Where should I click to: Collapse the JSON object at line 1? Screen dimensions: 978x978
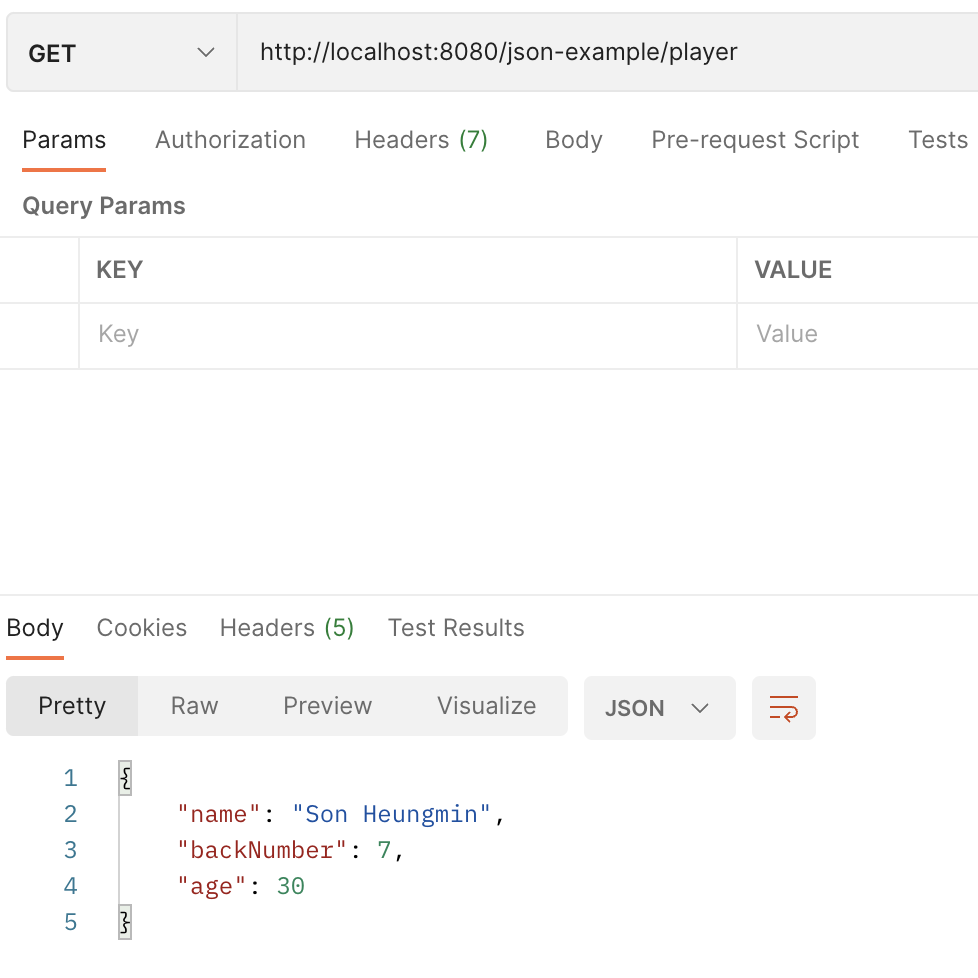124,777
